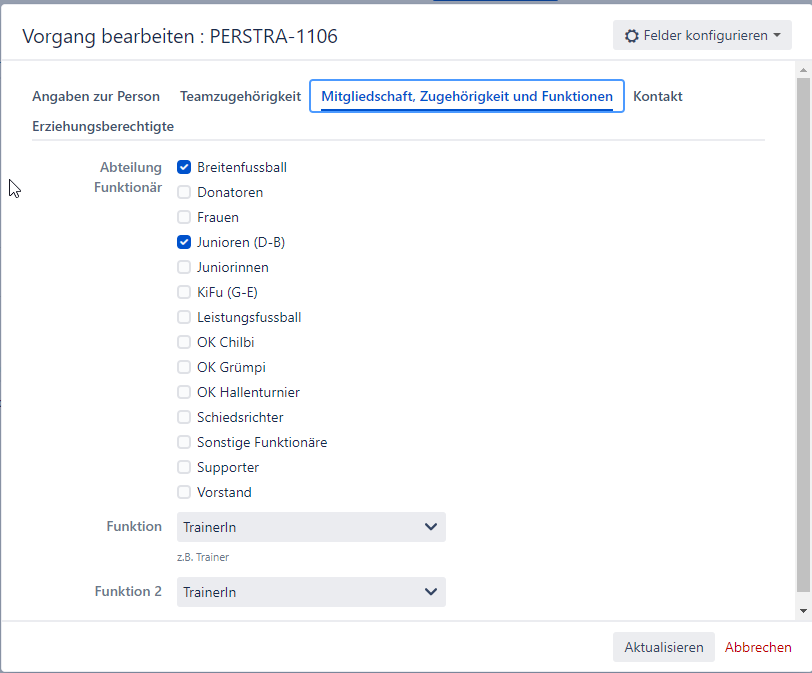Select the Donatoren checkbox
The image size is (812, 673).
click(x=184, y=192)
